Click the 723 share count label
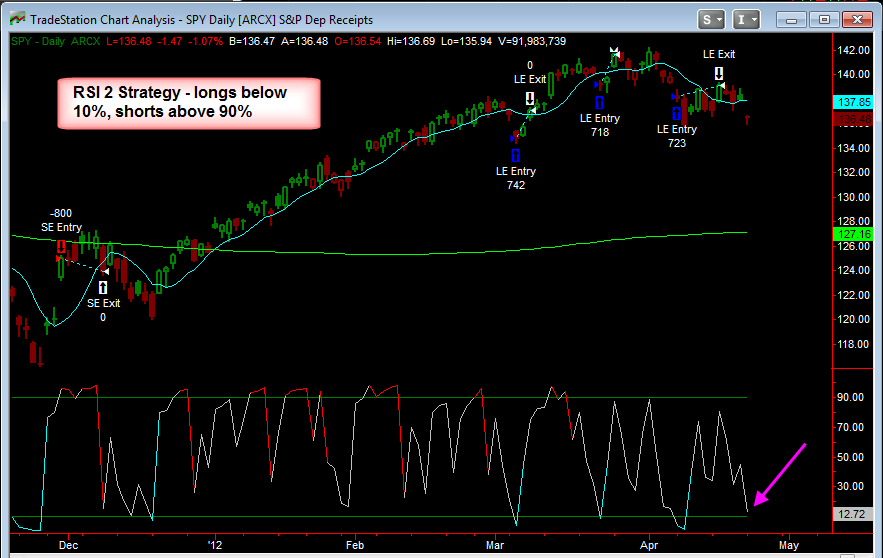Viewport: 883px width, 558px height. tap(677, 143)
